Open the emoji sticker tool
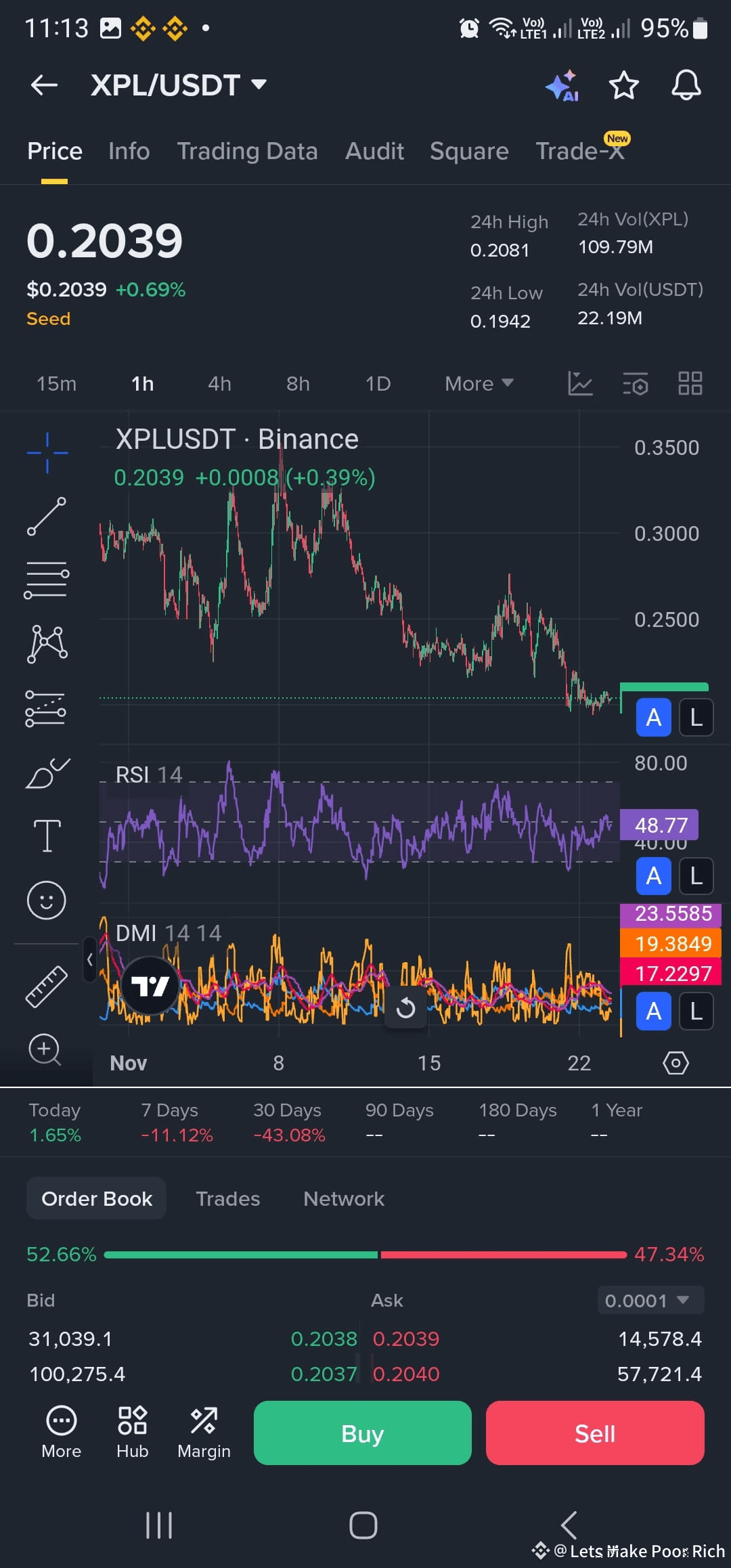 (47, 900)
